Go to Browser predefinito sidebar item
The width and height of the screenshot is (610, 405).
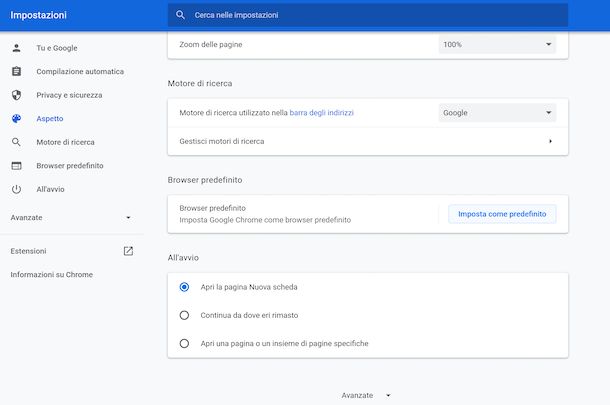tap(70, 166)
